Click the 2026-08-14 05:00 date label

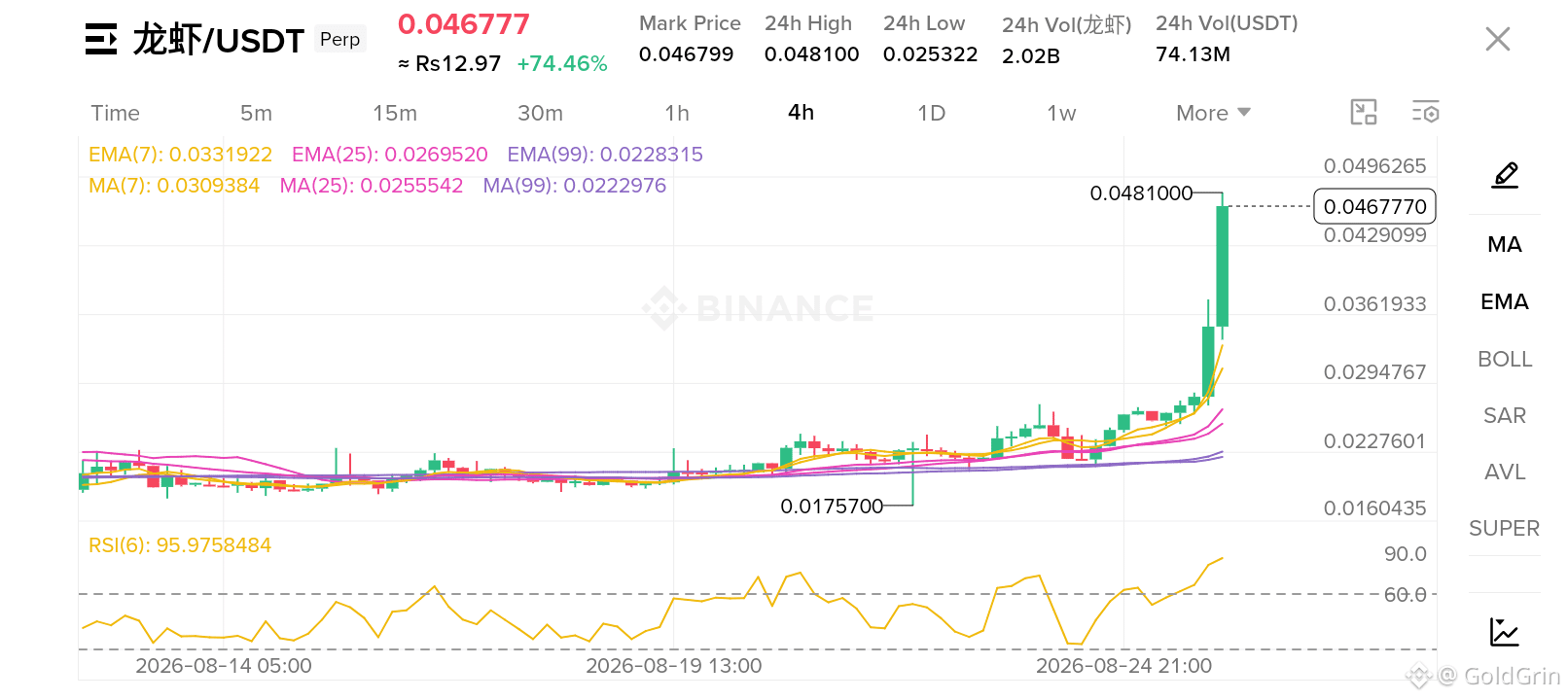point(224,666)
